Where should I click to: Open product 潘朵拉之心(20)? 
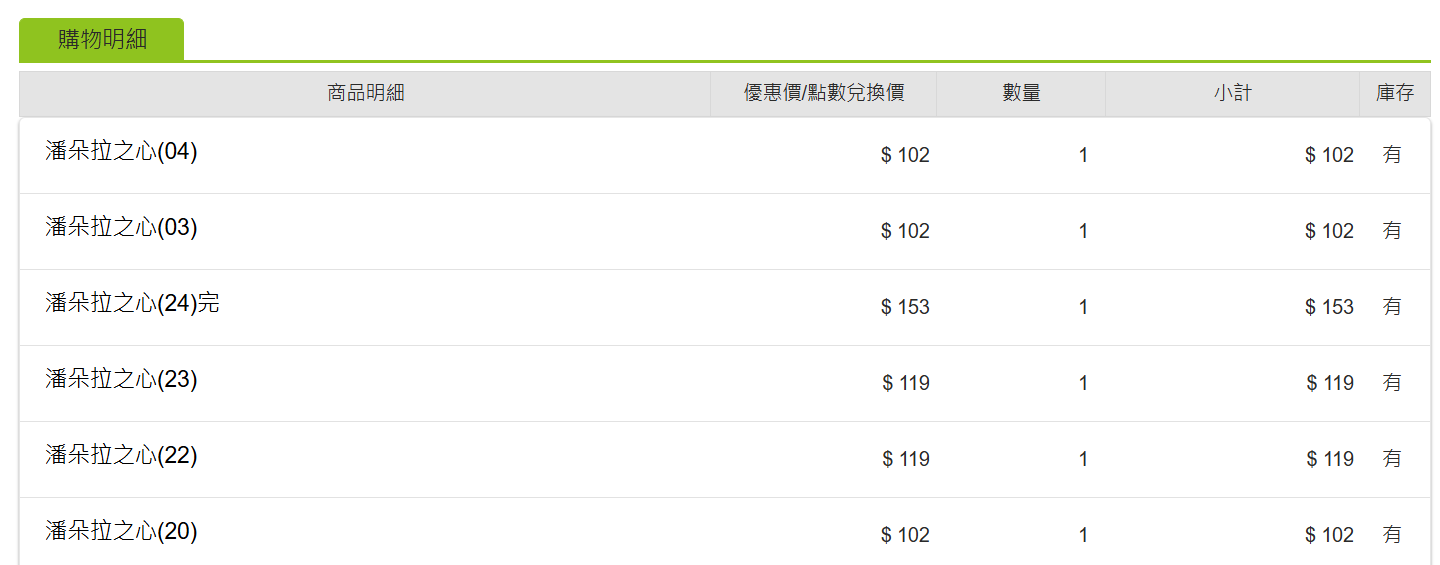click(x=121, y=531)
